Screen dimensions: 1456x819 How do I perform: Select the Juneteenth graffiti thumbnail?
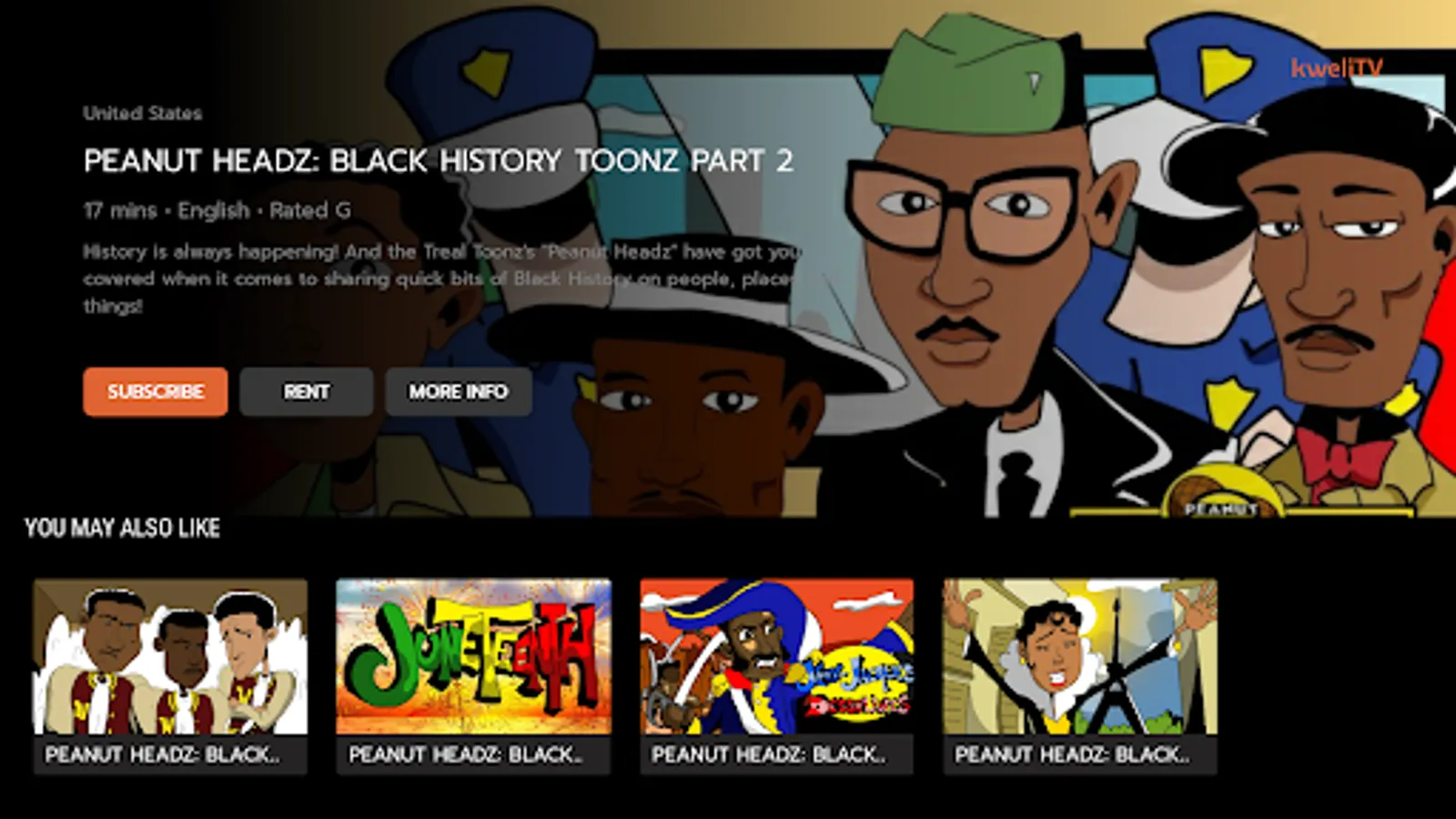(x=474, y=657)
